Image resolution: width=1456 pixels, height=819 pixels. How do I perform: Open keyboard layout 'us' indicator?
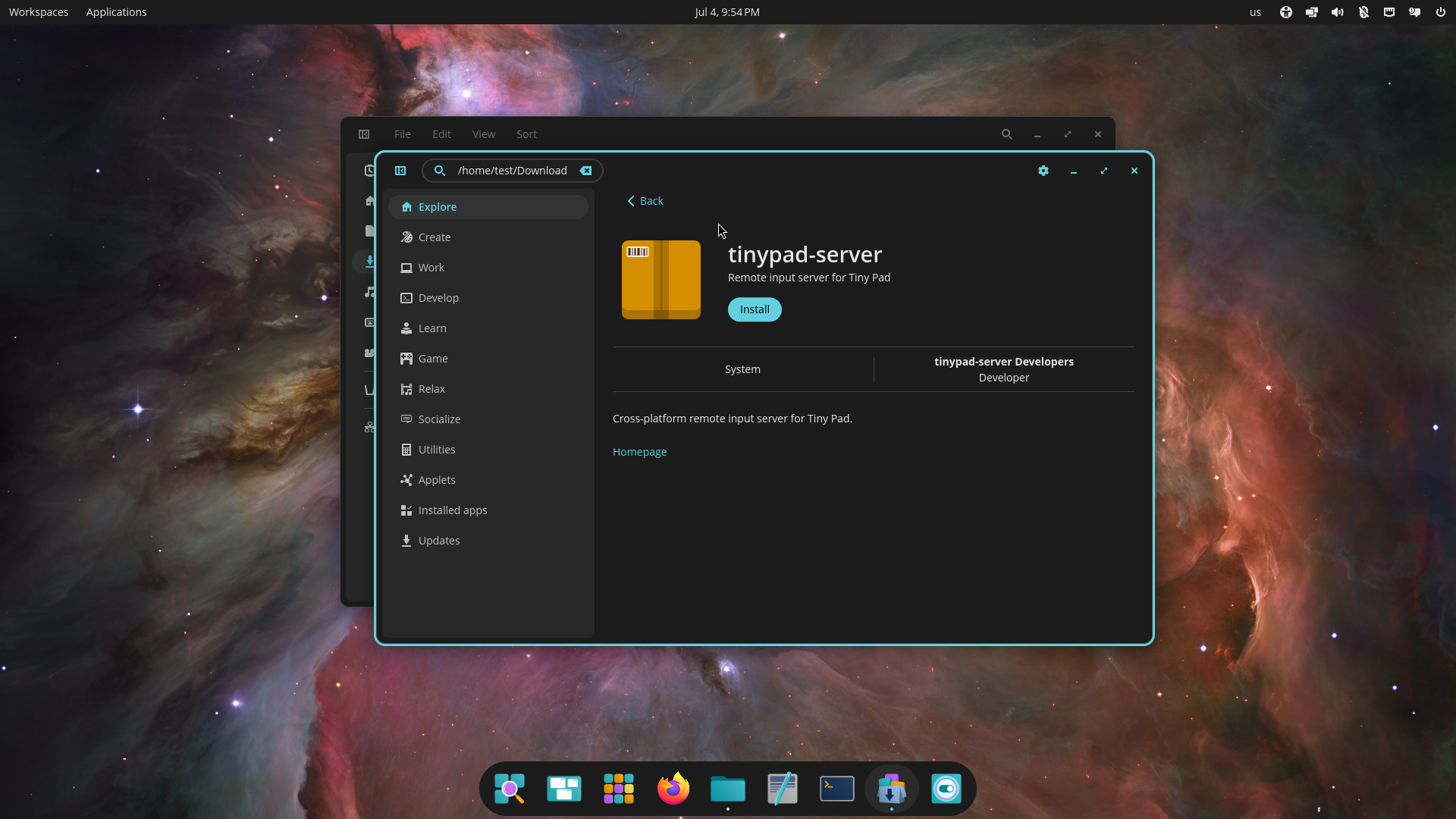click(1256, 12)
